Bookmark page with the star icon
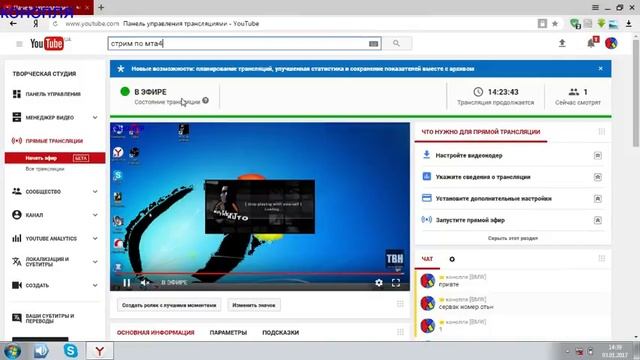Screen dimensions: 640x360 [x=555, y=24]
